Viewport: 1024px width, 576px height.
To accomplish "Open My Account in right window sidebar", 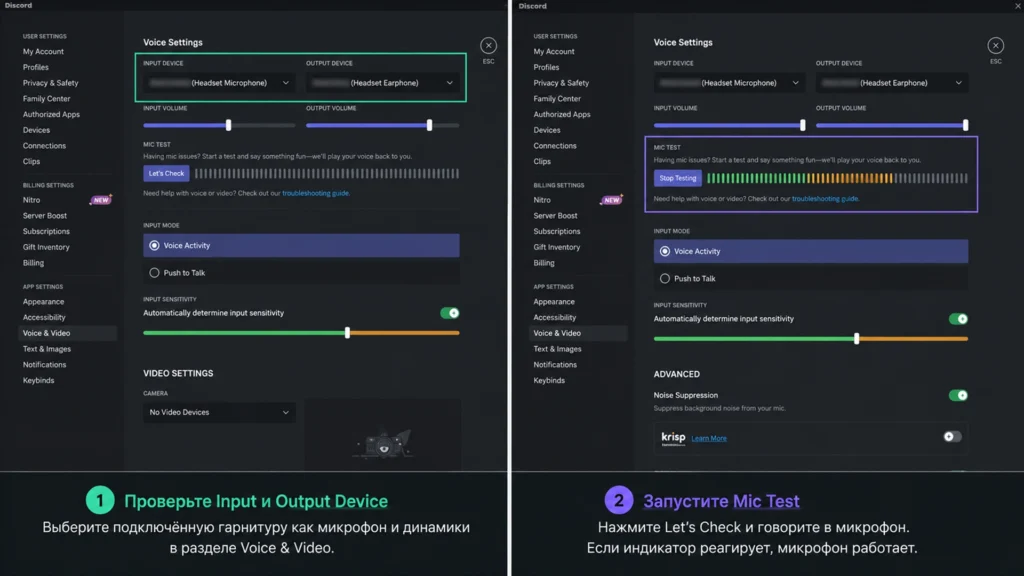I will [554, 52].
